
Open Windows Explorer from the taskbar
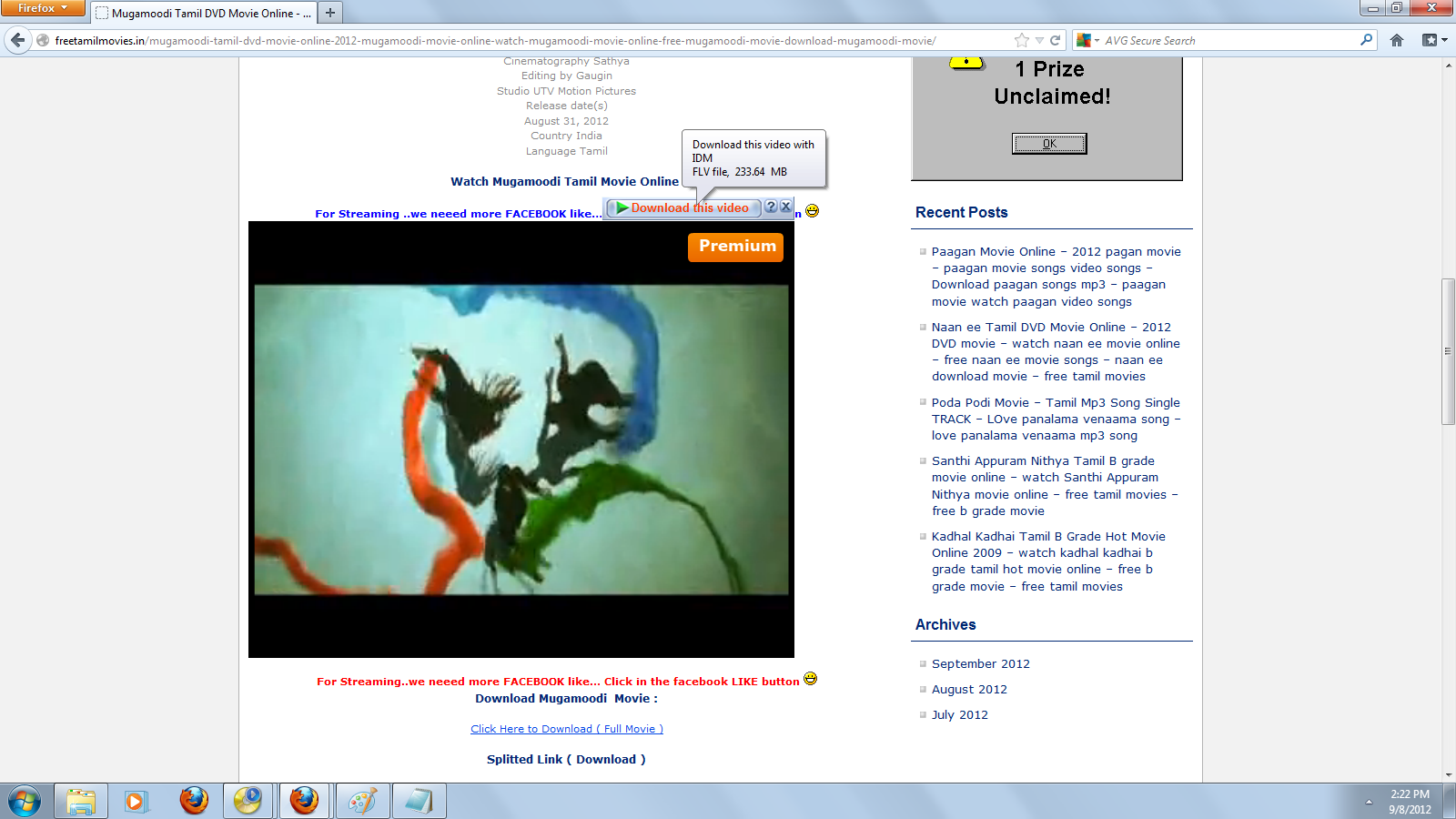click(81, 801)
